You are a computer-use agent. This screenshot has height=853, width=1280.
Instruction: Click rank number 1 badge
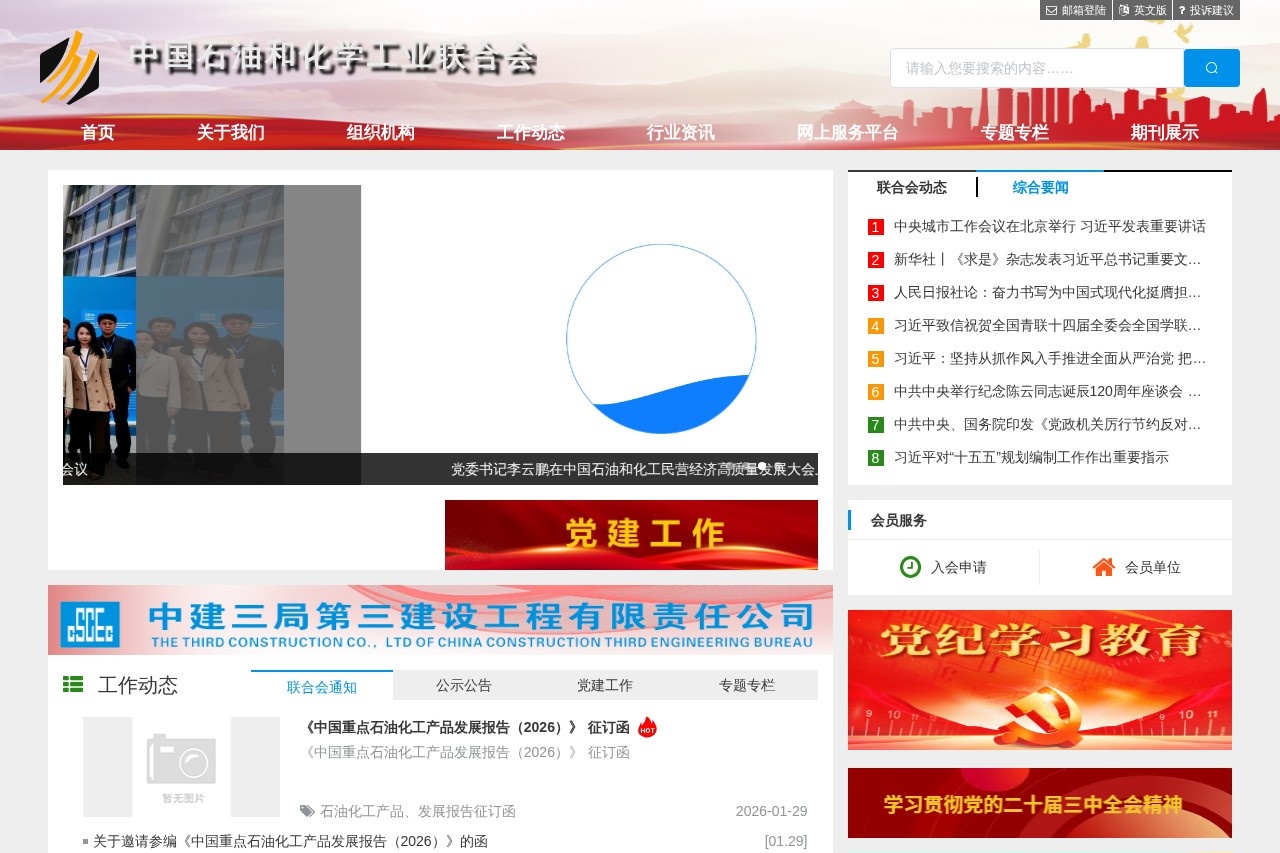pos(876,227)
